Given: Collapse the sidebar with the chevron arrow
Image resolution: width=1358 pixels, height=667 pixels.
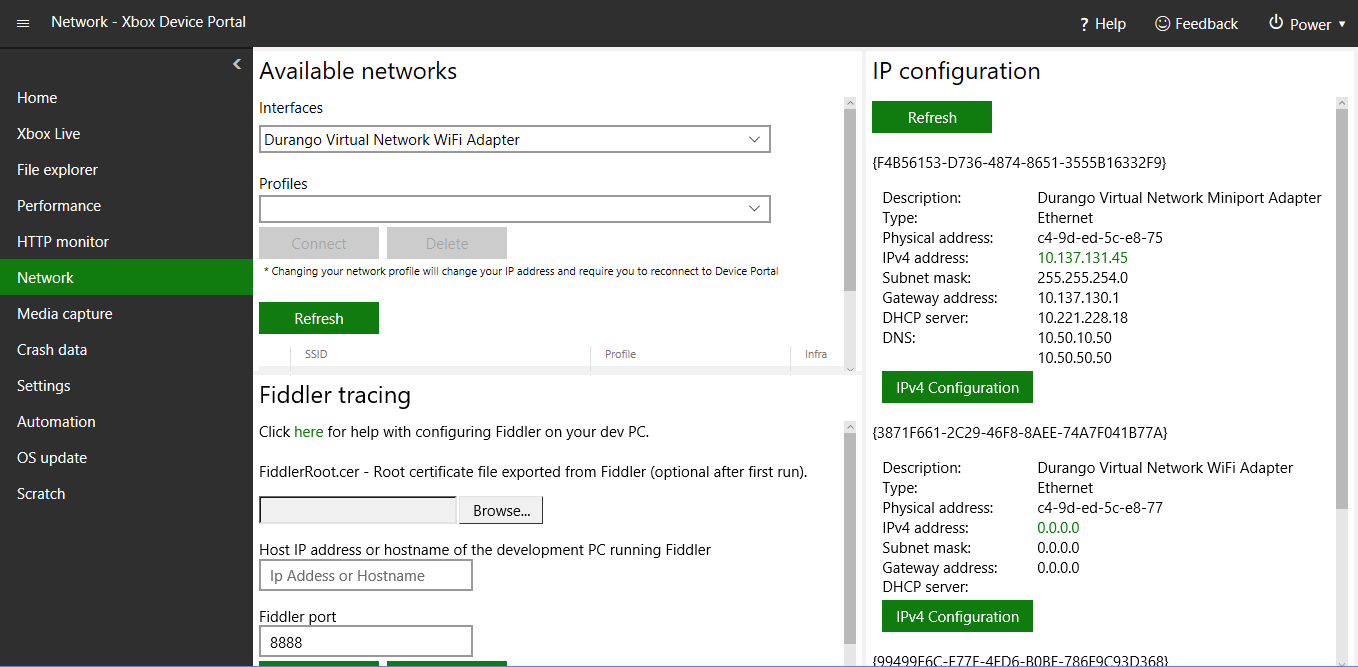Looking at the screenshot, I should [x=237, y=64].
